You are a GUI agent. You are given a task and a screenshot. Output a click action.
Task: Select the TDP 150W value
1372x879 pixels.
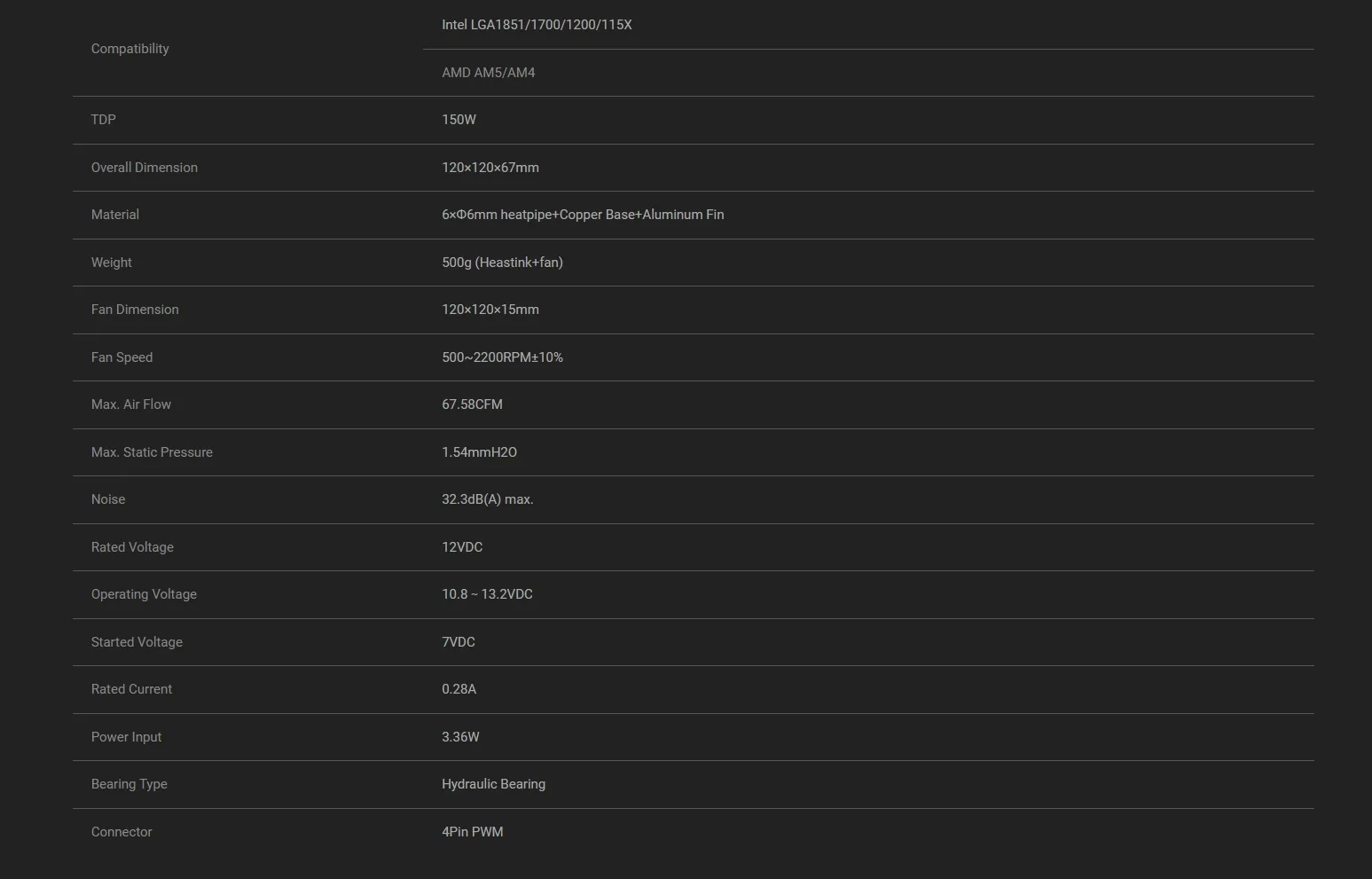459,120
